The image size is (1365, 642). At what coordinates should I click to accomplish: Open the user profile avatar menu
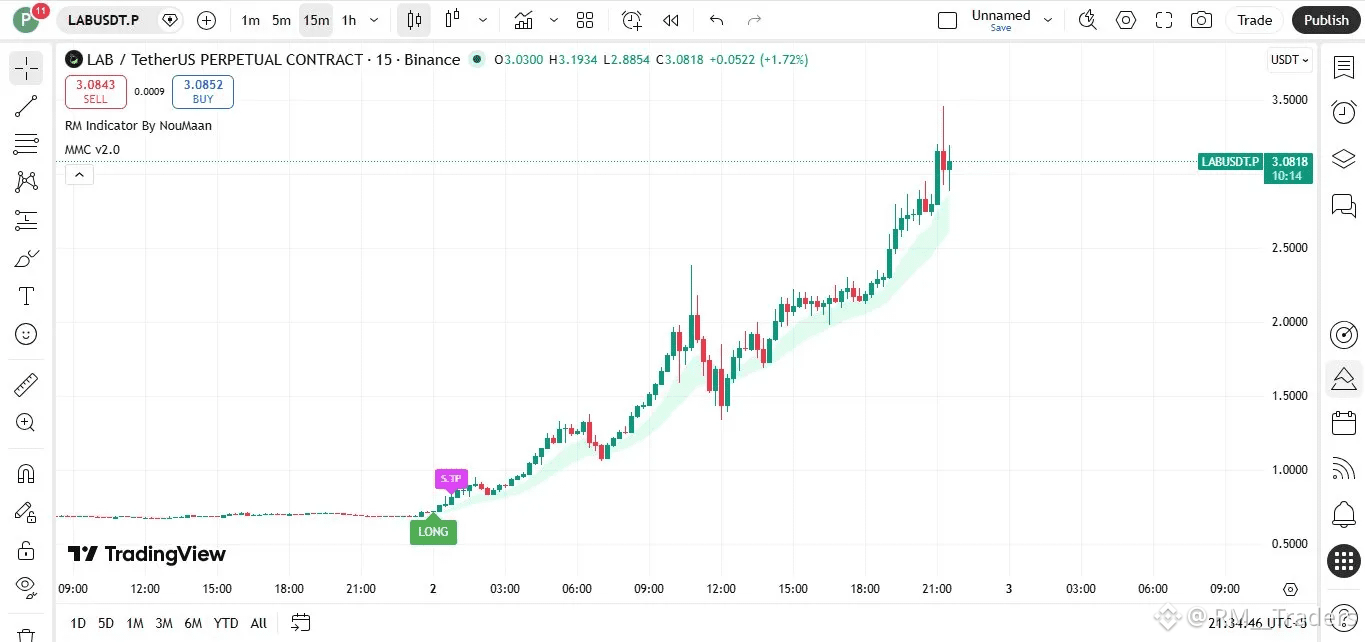pos(26,20)
